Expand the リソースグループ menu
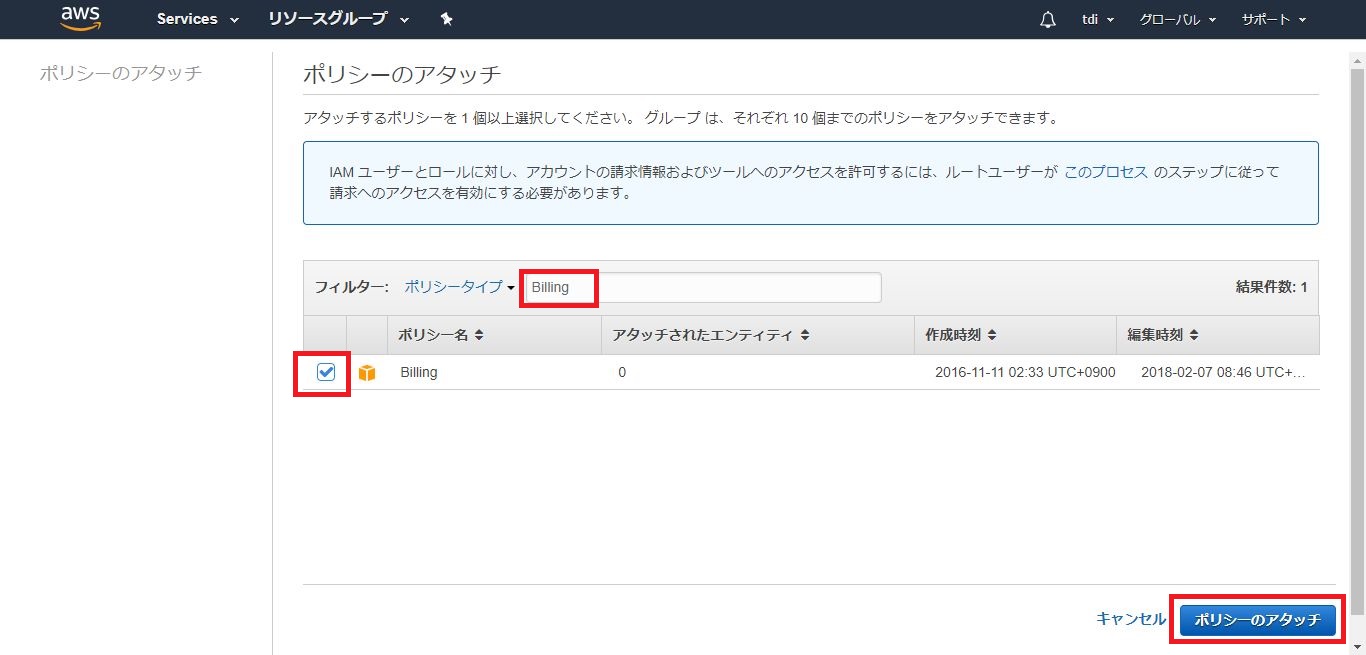Viewport: 1366px width, 655px height. point(338,19)
